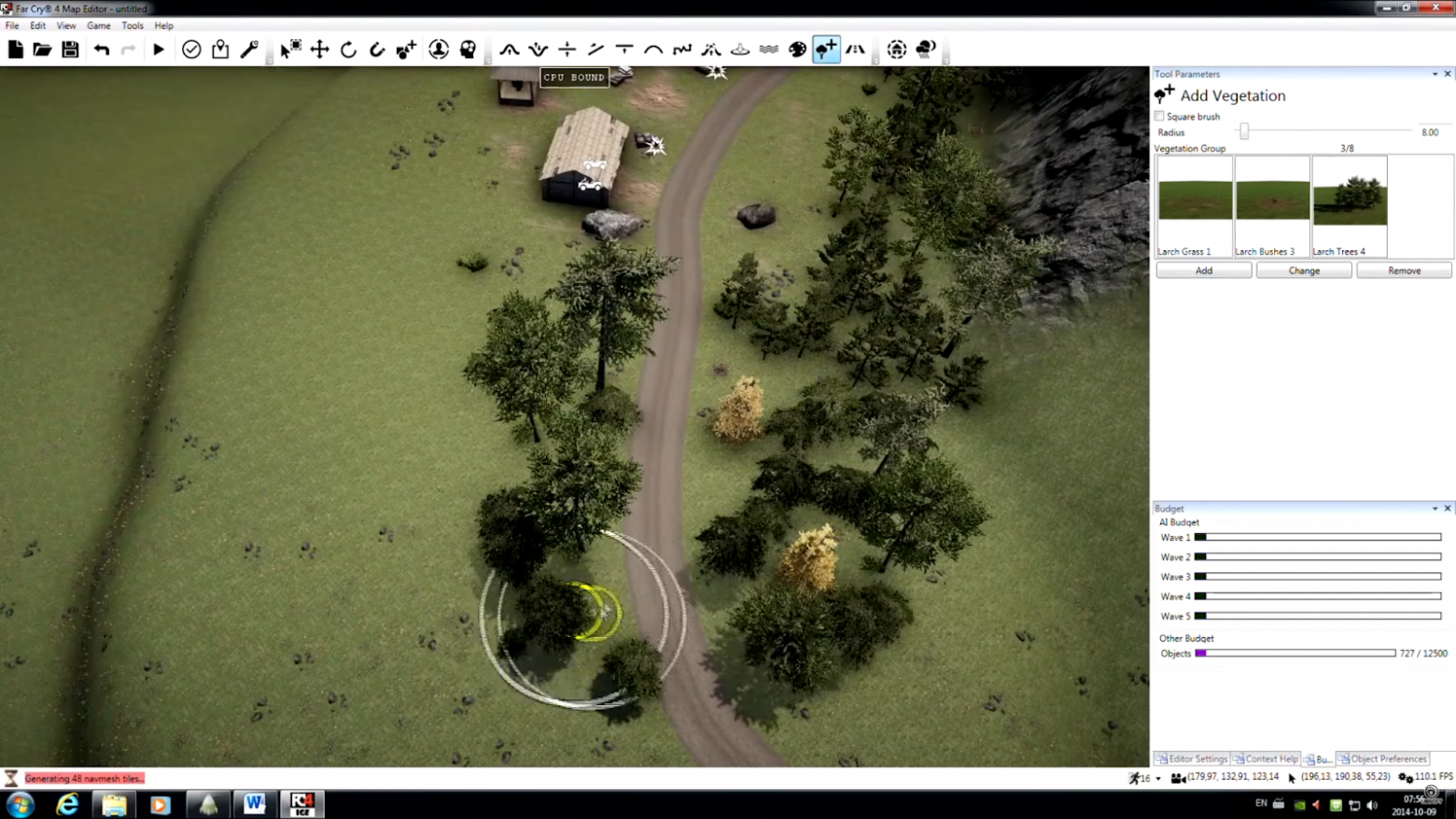Undo the last action
The height and width of the screenshot is (819, 1456).
[102, 49]
